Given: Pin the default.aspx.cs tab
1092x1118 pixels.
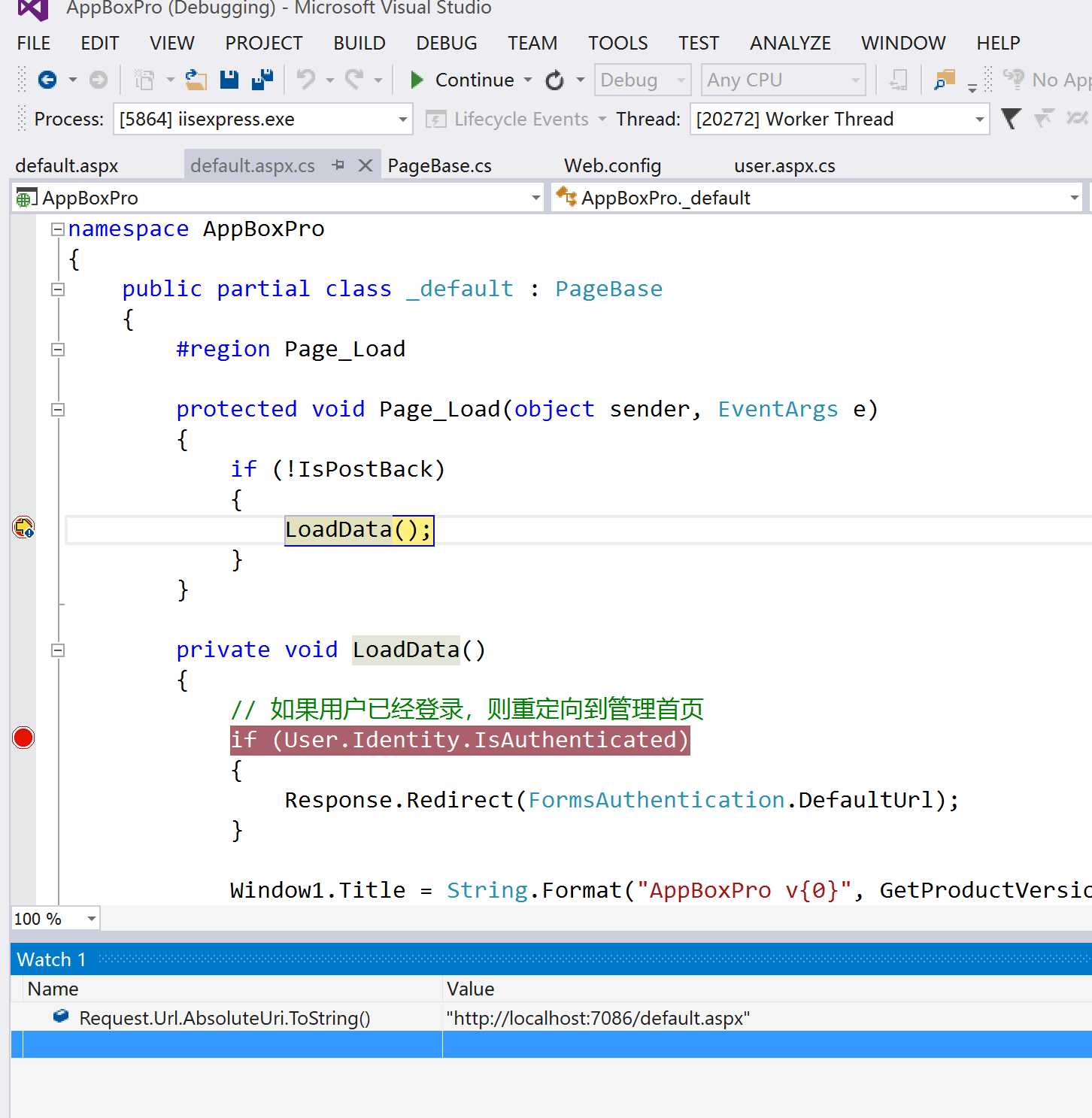Looking at the screenshot, I should (x=338, y=165).
